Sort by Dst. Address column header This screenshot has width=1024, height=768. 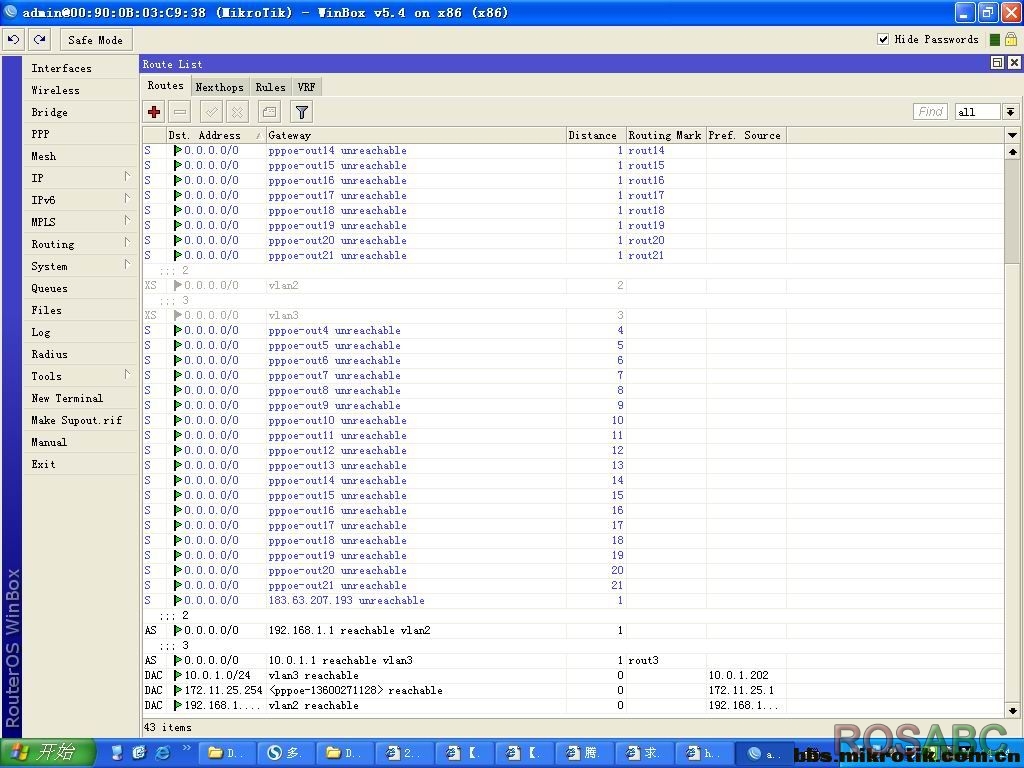click(x=216, y=135)
